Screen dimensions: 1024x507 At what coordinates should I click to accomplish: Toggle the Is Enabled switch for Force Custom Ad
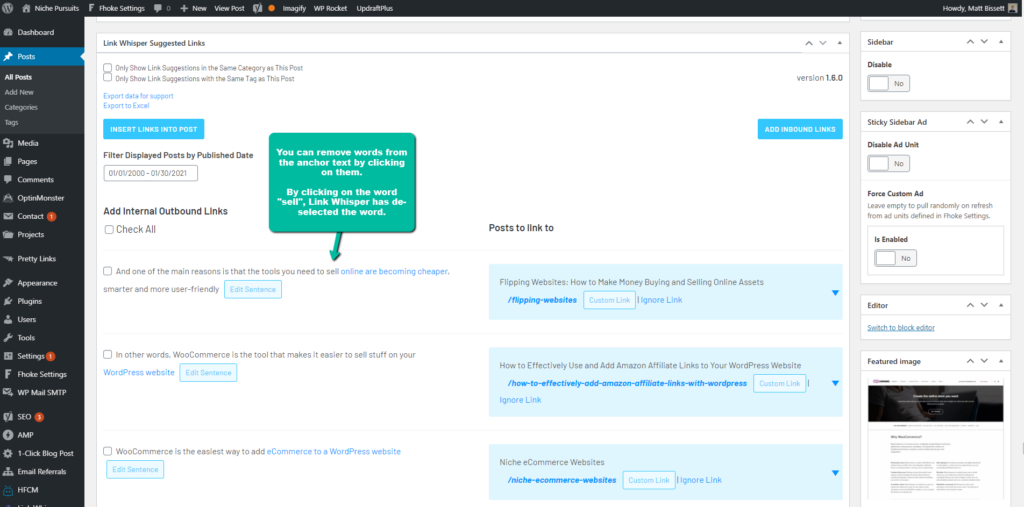tap(895, 258)
